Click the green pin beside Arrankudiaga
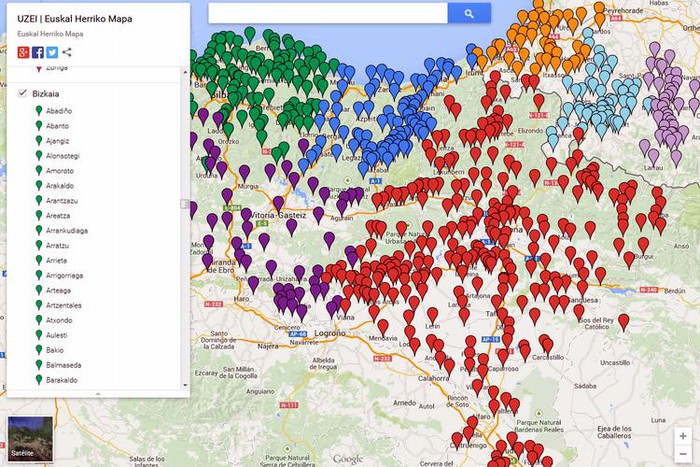The image size is (700, 467). pyautogui.click(x=39, y=230)
